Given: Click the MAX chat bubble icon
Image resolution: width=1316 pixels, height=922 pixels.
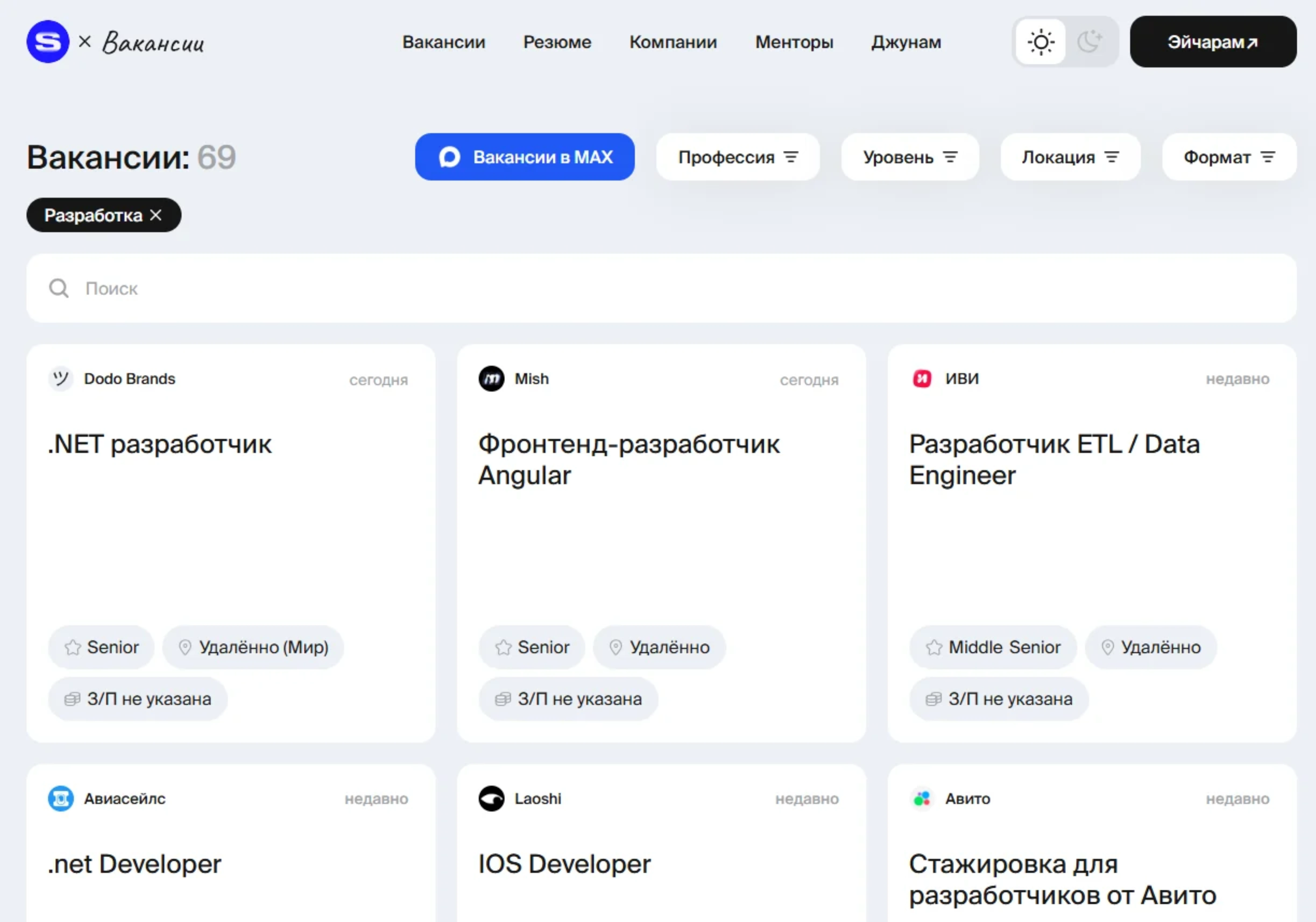Looking at the screenshot, I should pyautogui.click(x=449, y=157).
